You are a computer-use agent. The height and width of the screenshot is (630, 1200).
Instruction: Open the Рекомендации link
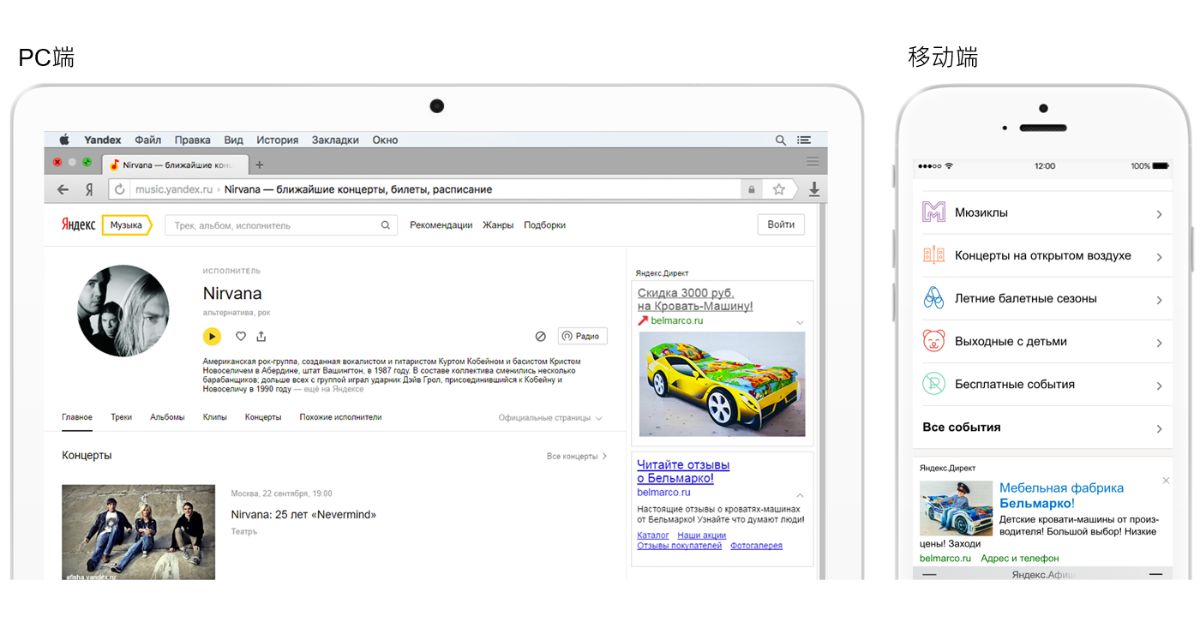point(441,225)
